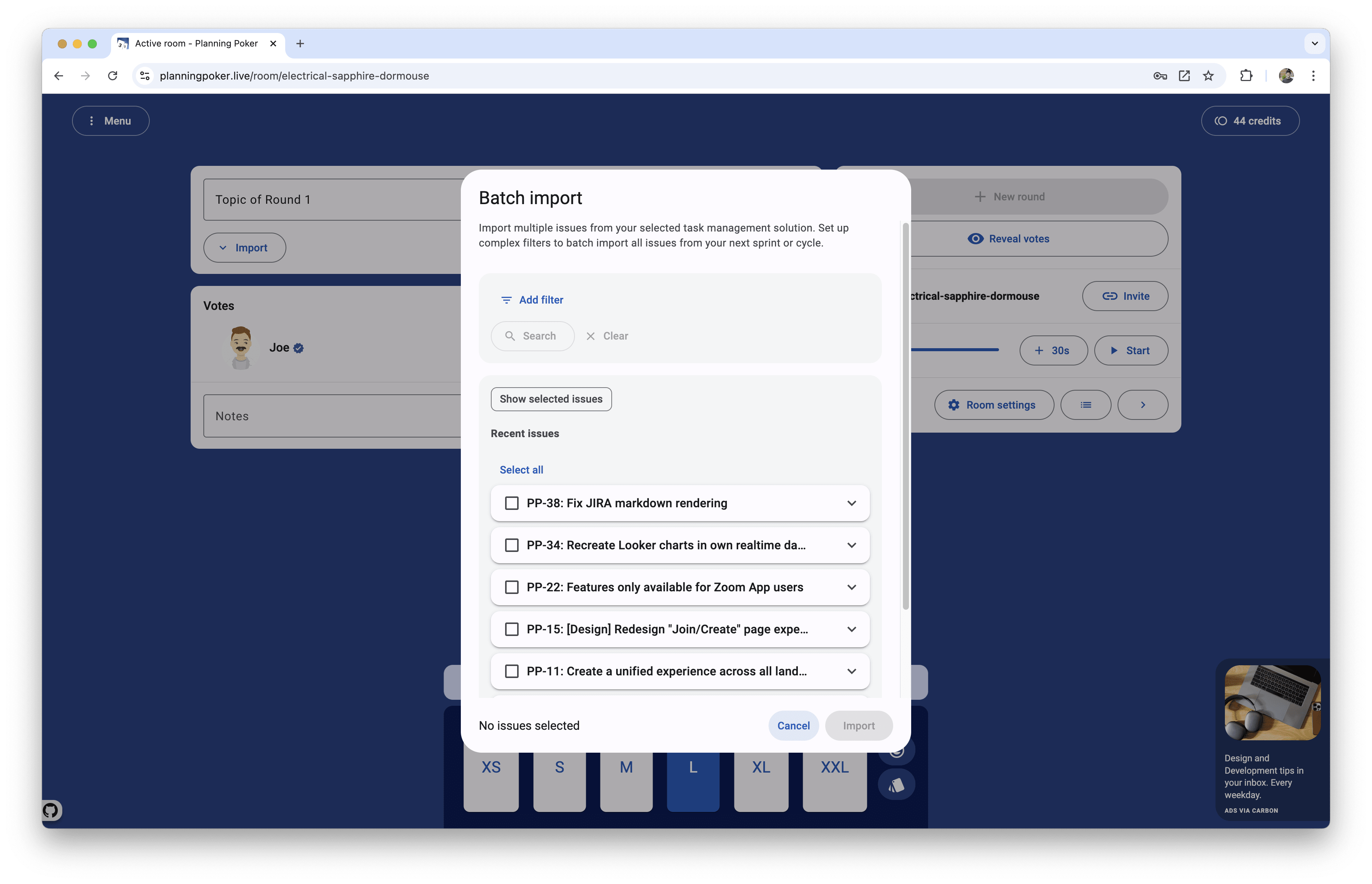Expand the PP-15 issue details
Screen dimensions: 1372x884
(851, 629)
